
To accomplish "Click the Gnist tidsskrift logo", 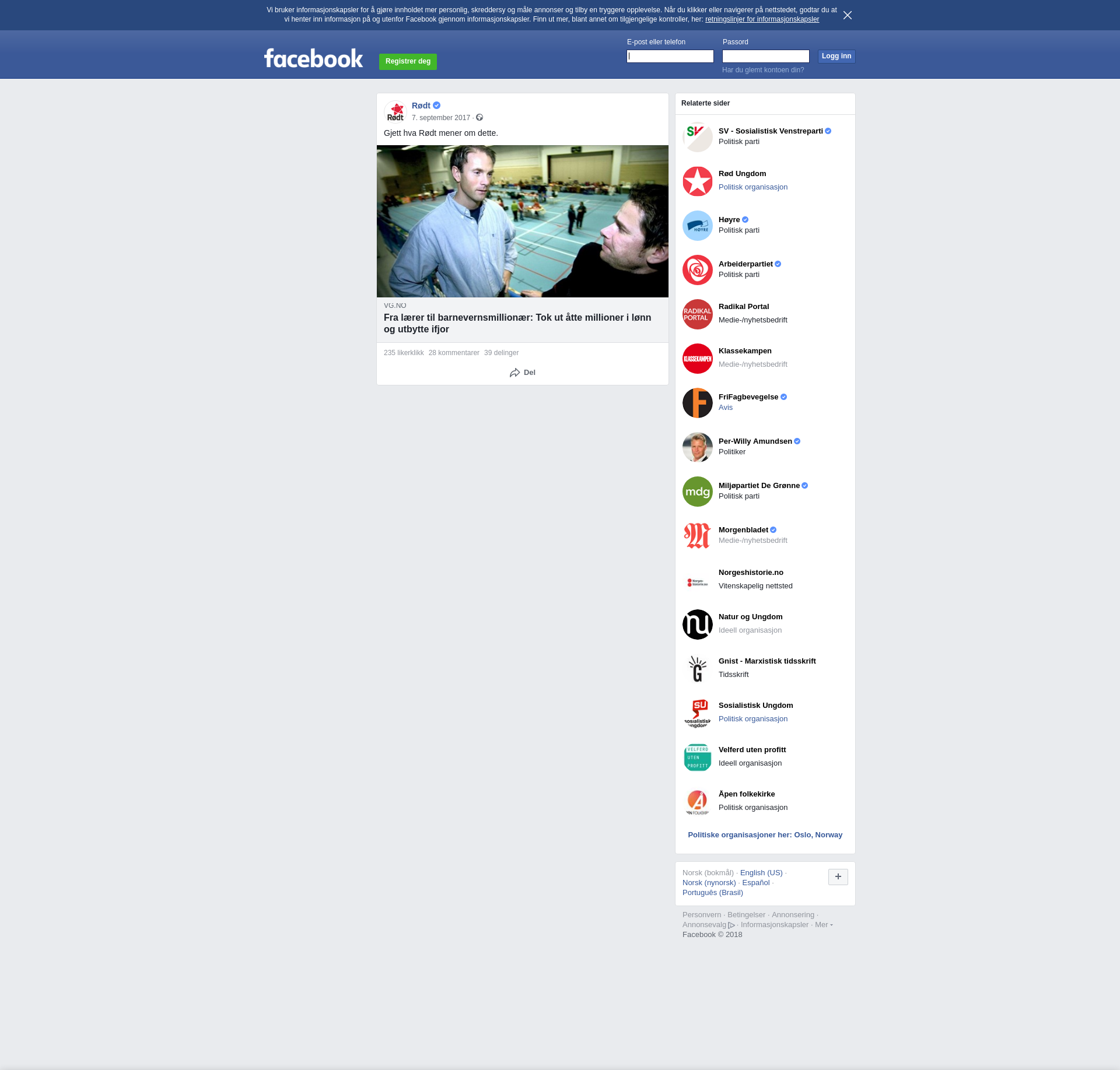I will point(698,669).
